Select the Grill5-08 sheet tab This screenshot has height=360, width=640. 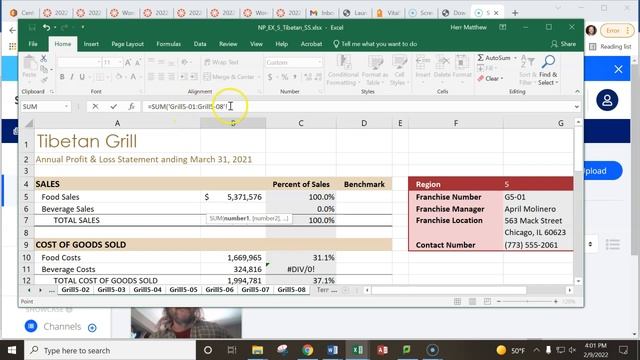click(291, 290)
